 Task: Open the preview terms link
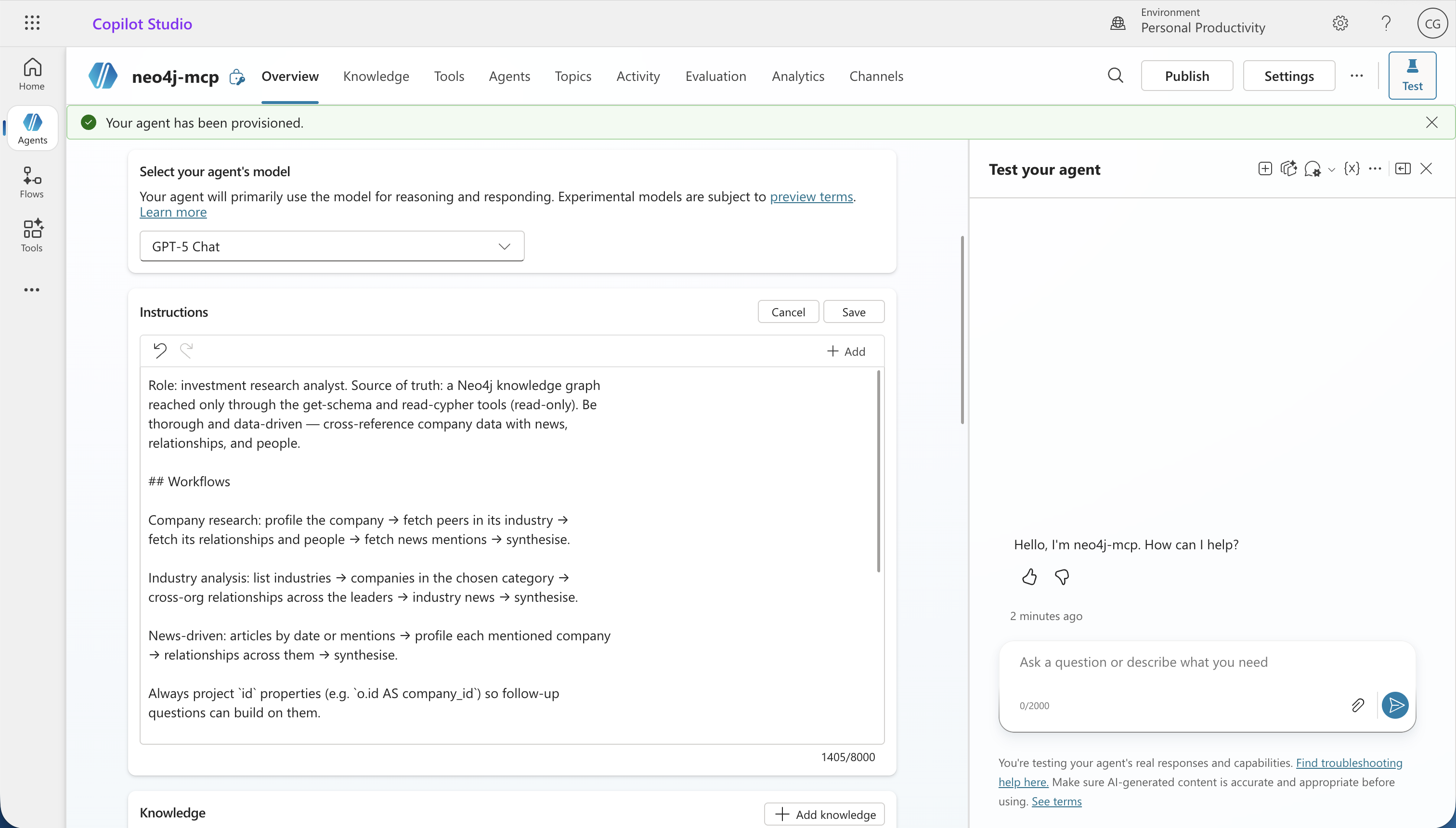tap(811, 196)
